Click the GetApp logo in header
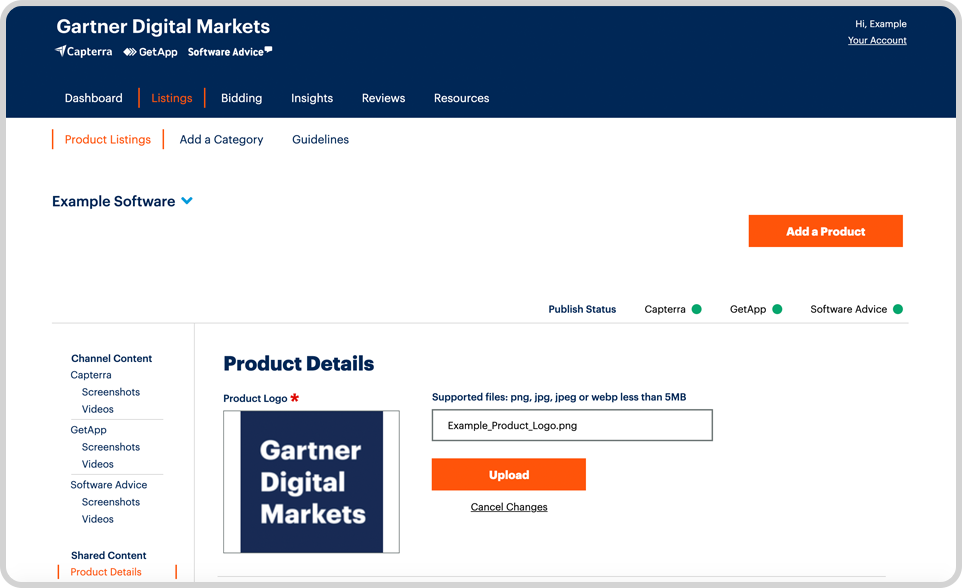Screen dimensions: 962x588 coord(150,52)
